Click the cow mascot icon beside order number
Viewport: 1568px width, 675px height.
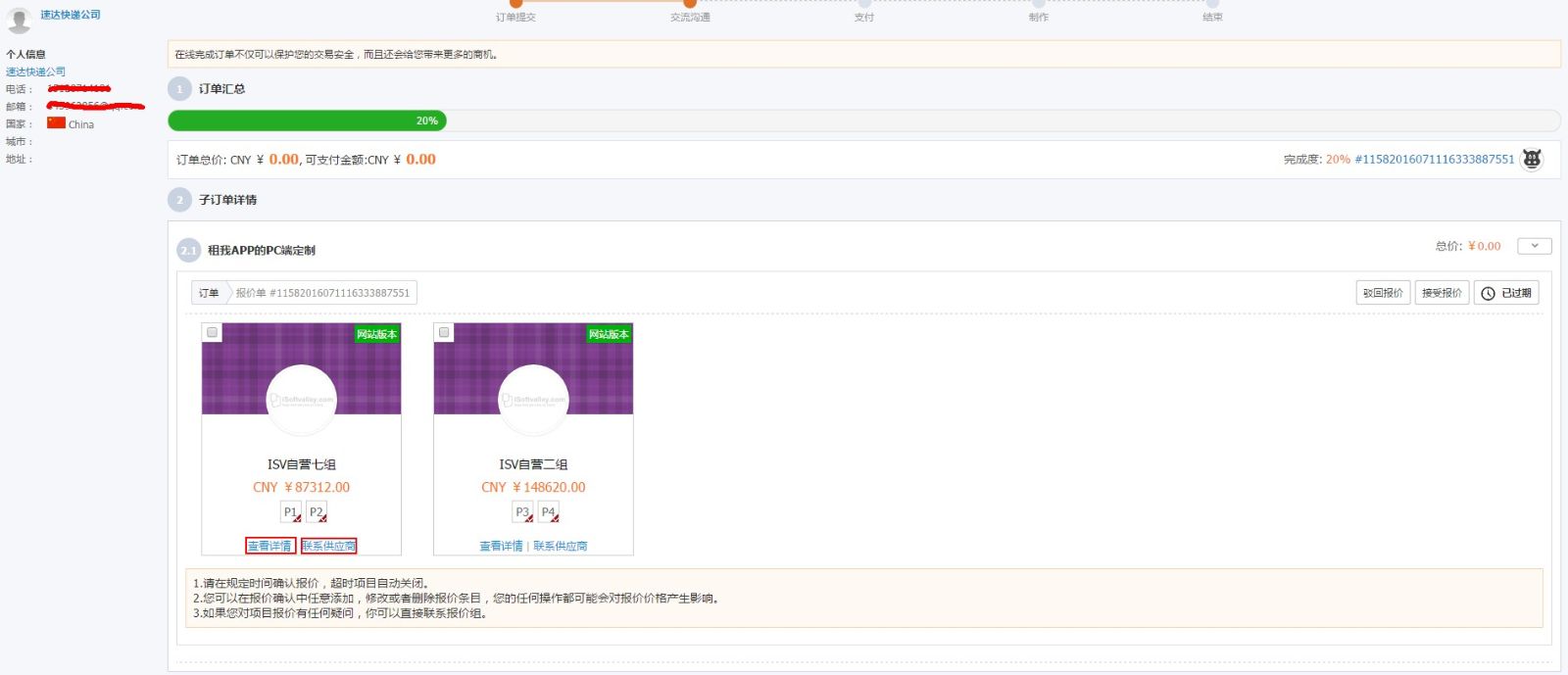click(1532, 159)
